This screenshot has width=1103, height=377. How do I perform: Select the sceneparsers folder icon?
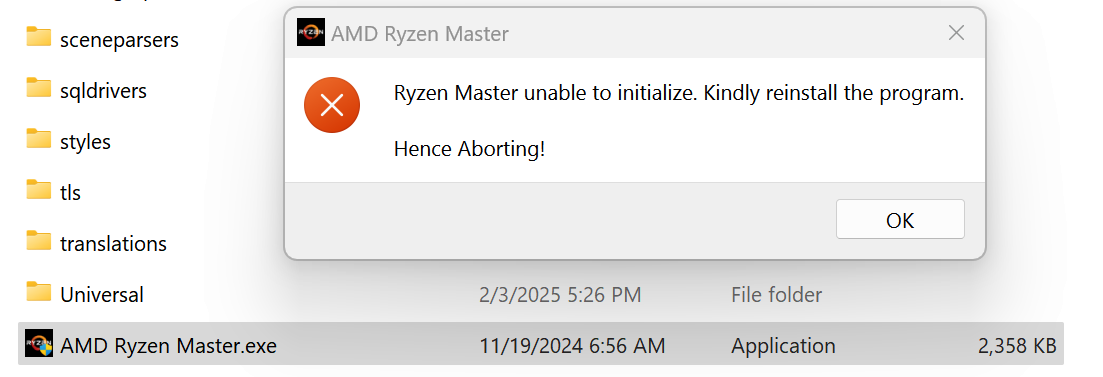39,37
